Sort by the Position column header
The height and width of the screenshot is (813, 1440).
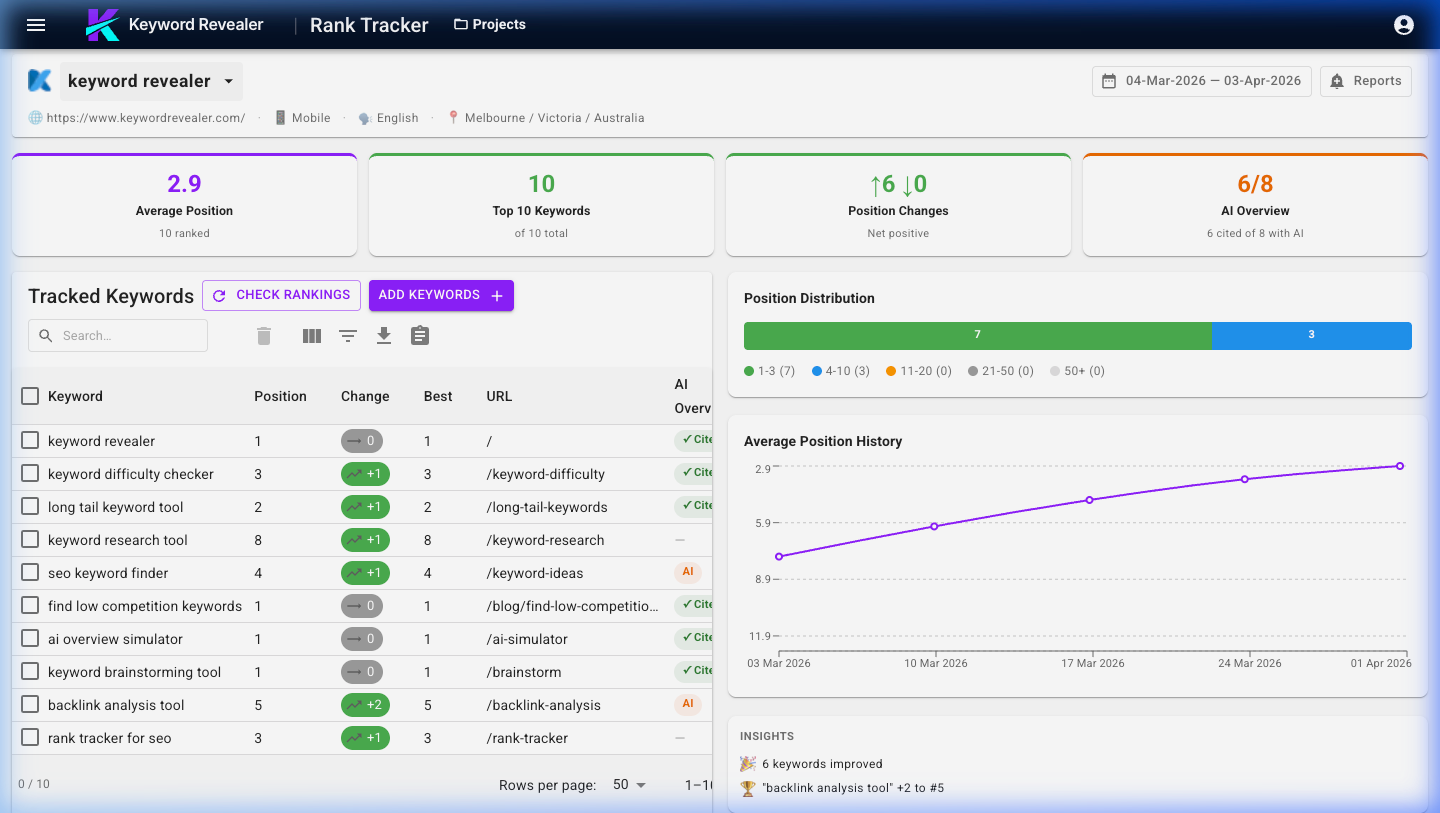pyautogui.click(x=280, y=396)
